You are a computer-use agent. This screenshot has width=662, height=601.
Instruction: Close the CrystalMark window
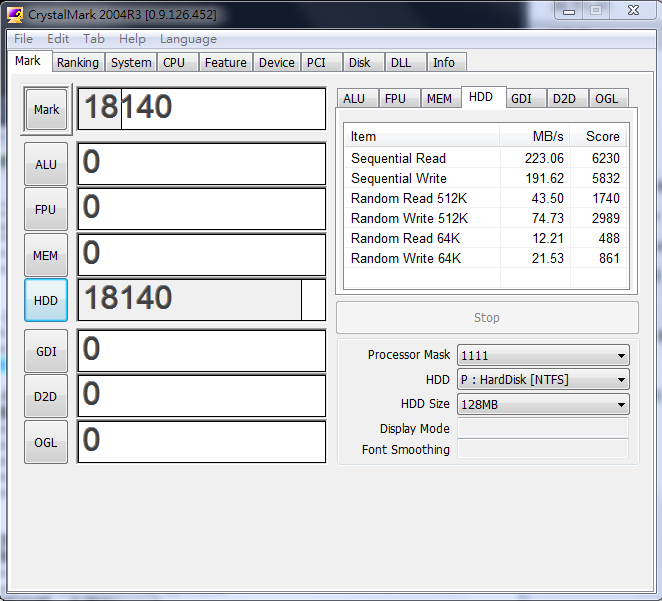point(633,11)
